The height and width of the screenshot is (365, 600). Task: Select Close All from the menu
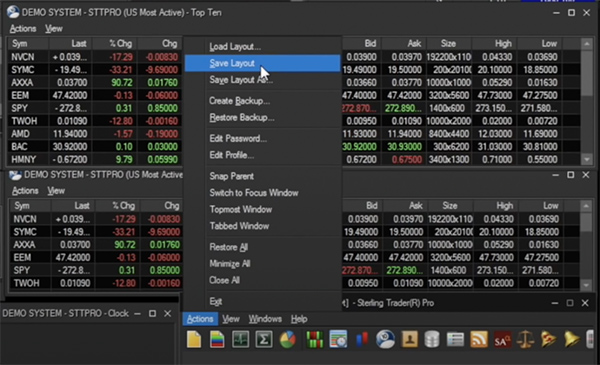click(x=262, y=280)
